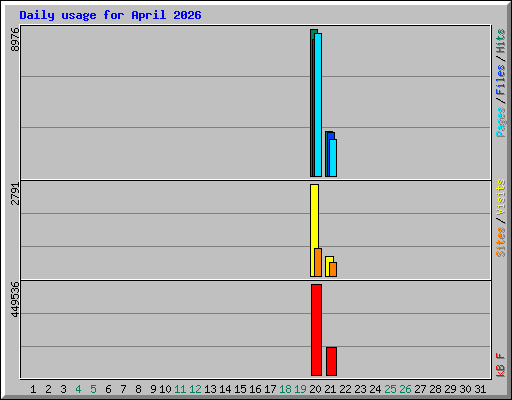Click the red kB bar for day 20
The image size is (512, 400).
click(x=316, y=330)
